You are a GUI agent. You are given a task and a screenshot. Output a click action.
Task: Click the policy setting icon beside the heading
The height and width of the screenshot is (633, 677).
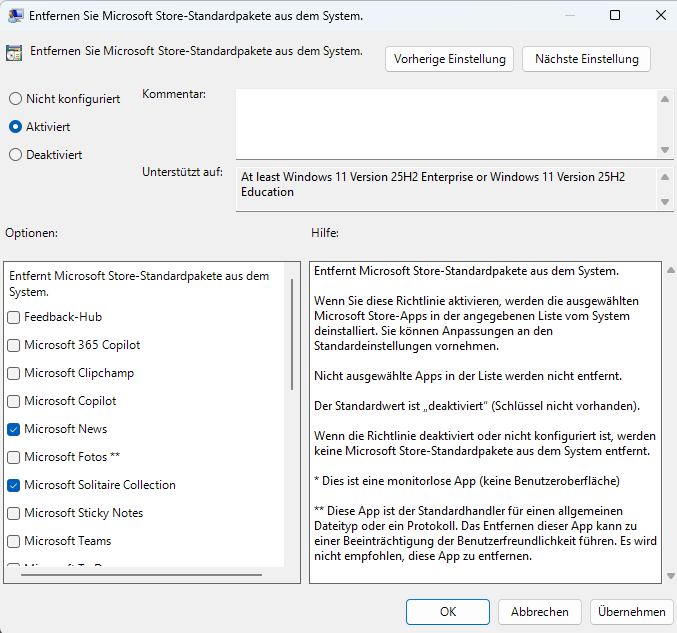pyautogui.click(x=14, y=52)
